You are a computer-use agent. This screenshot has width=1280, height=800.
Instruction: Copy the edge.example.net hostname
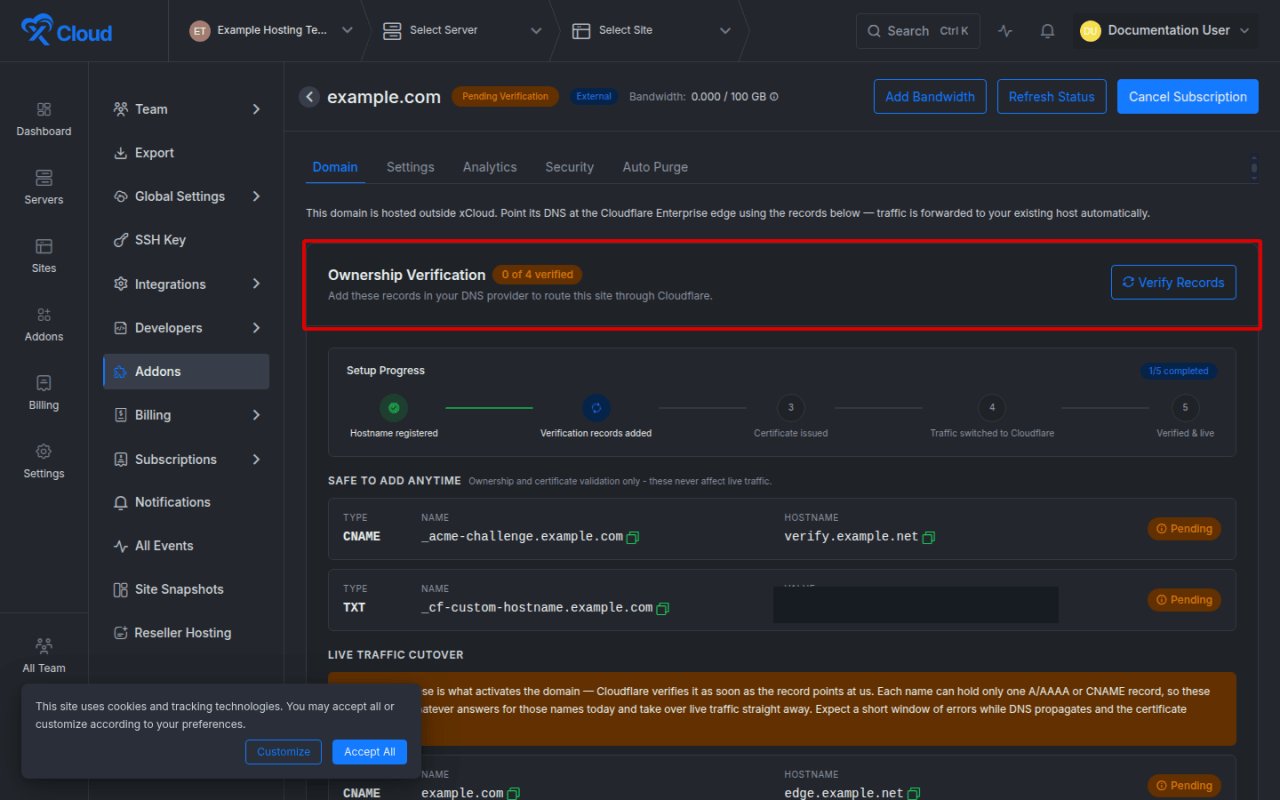point(913,794)
